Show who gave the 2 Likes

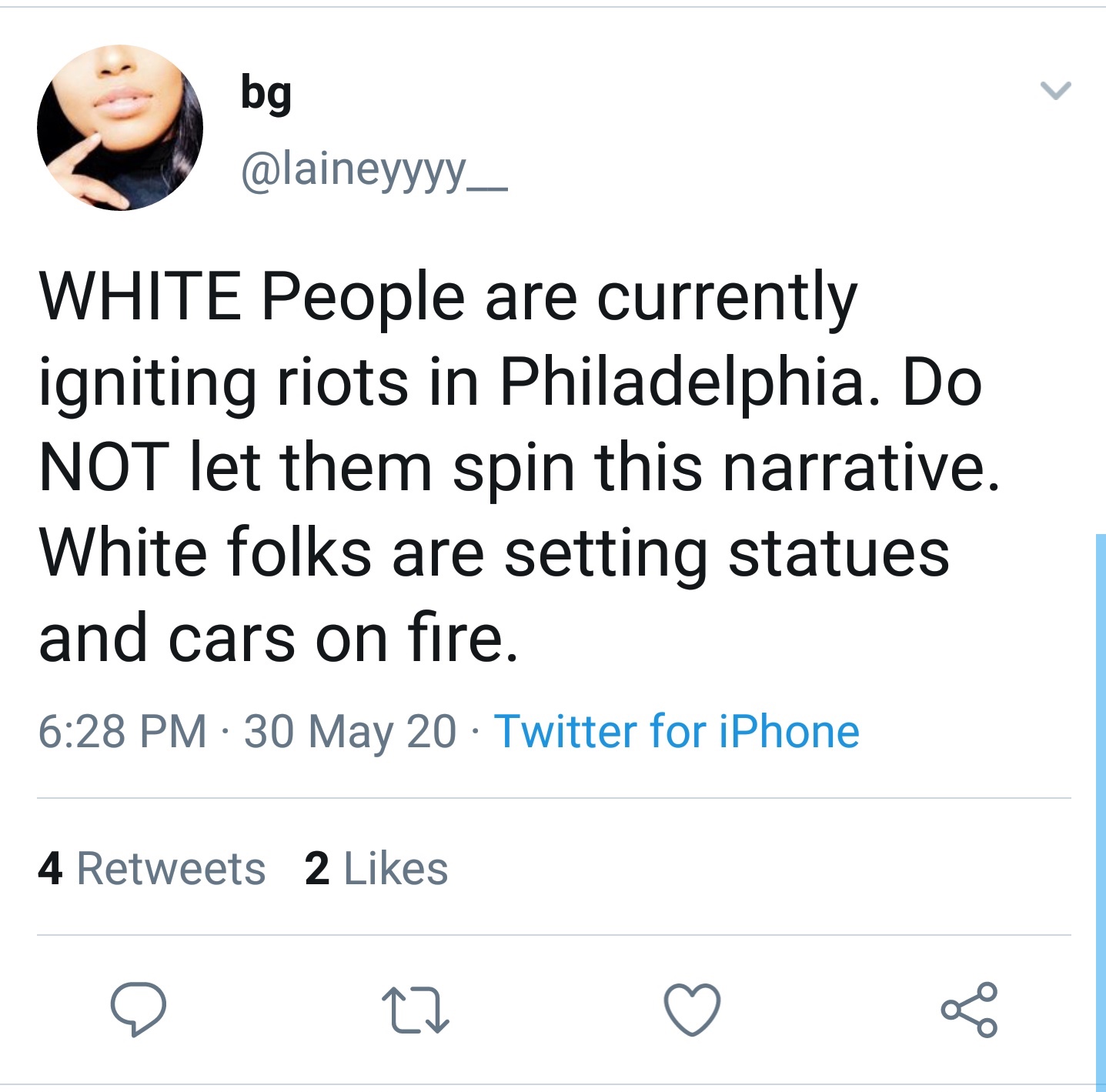[376, 869]
